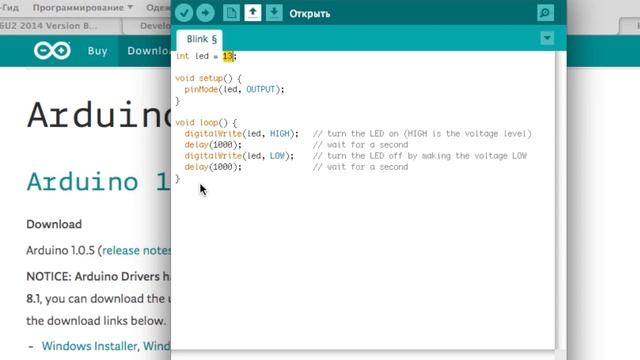Open the Программирование bookmark dropdown

tap(83, 7)
